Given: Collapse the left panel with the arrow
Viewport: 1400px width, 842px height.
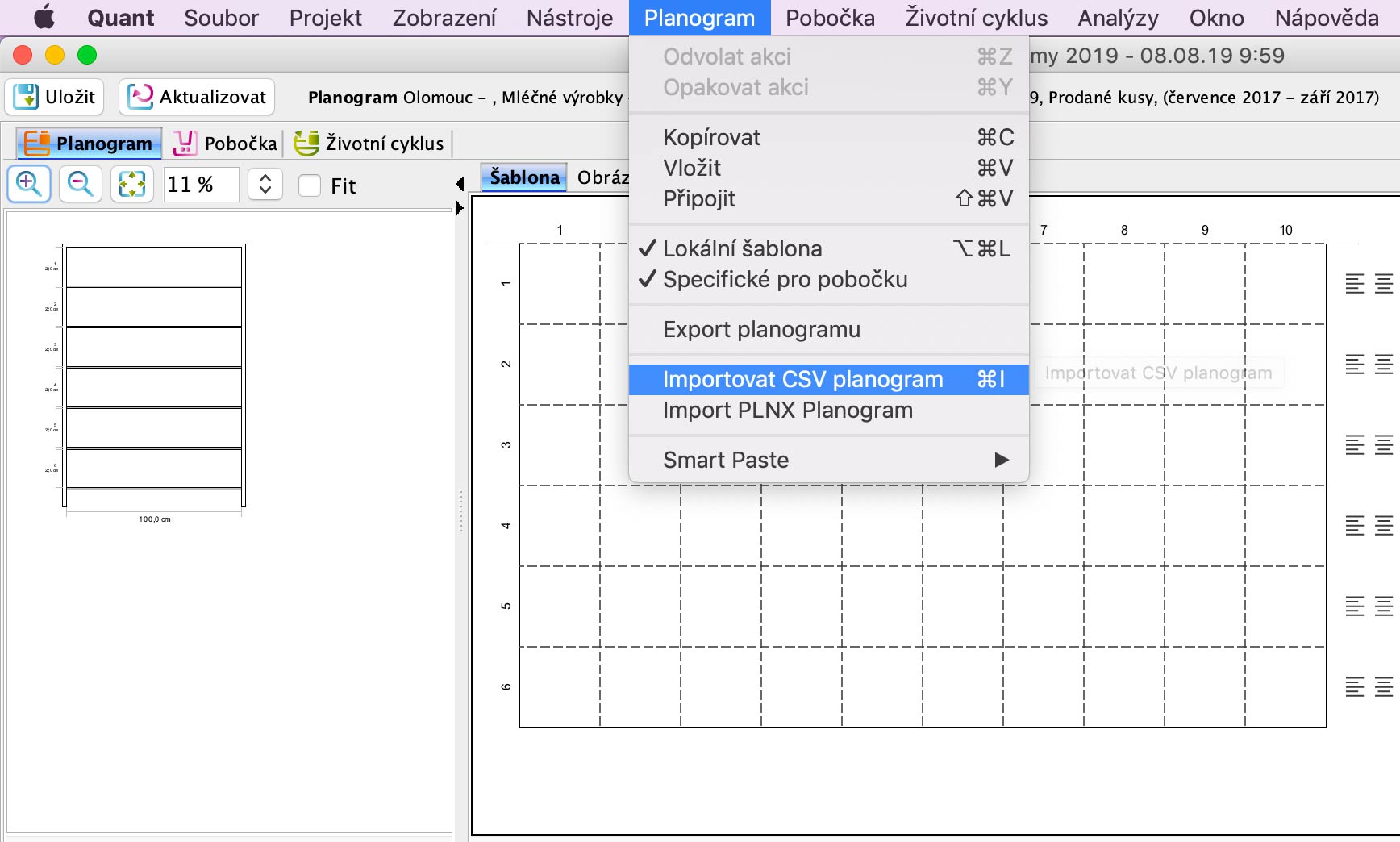Looking at the screenshot, I should (x=460, y=184).
